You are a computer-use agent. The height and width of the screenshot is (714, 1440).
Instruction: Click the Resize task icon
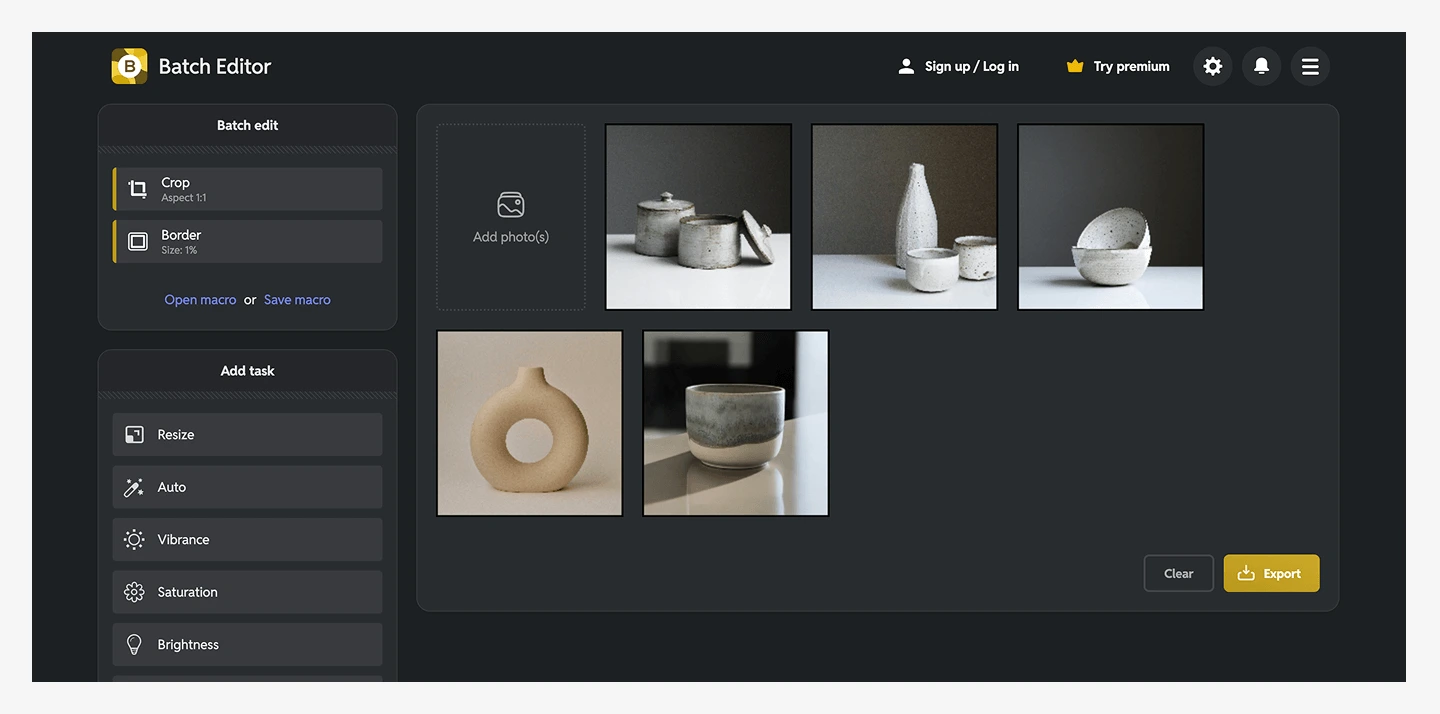coord(134,435)
